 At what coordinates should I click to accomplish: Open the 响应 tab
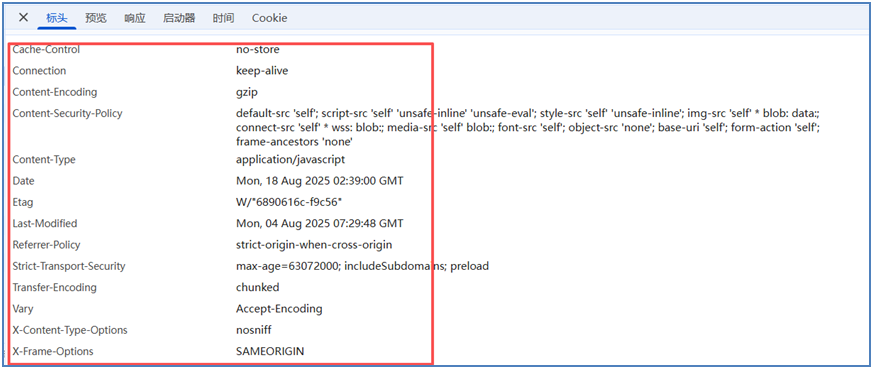click(135, 18)
